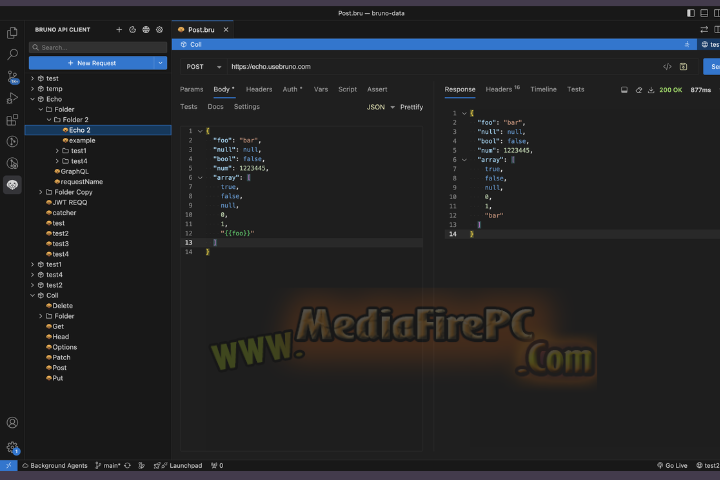The image size is (720, 480).
Task: Switch to the Params tab
Action: 191,90
